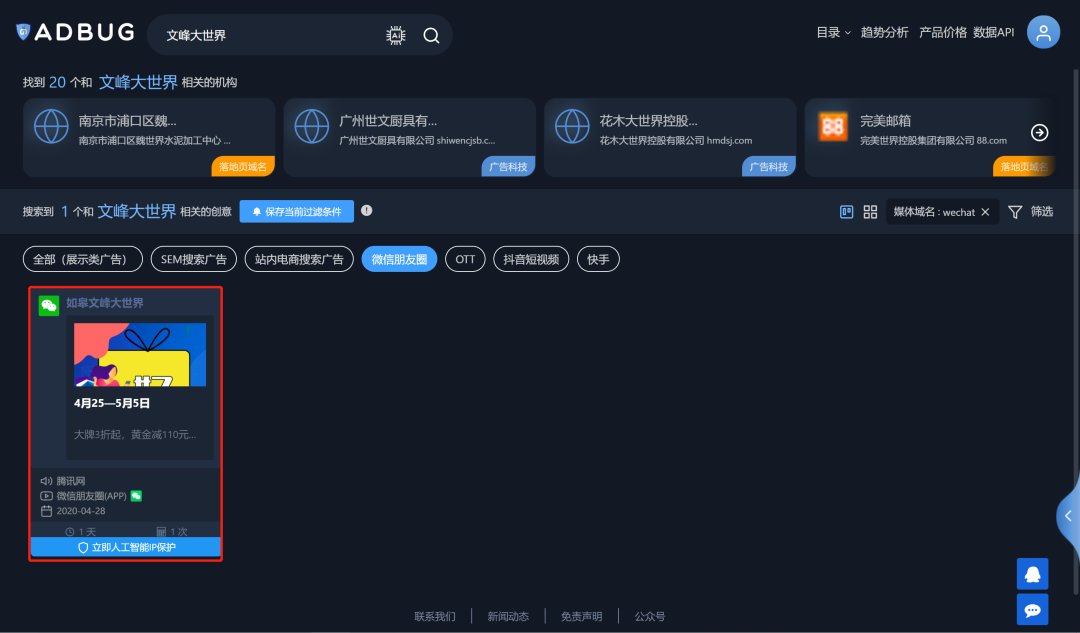
Task: Expand the 目录 dropdown menu
Action: pos(833,32)
